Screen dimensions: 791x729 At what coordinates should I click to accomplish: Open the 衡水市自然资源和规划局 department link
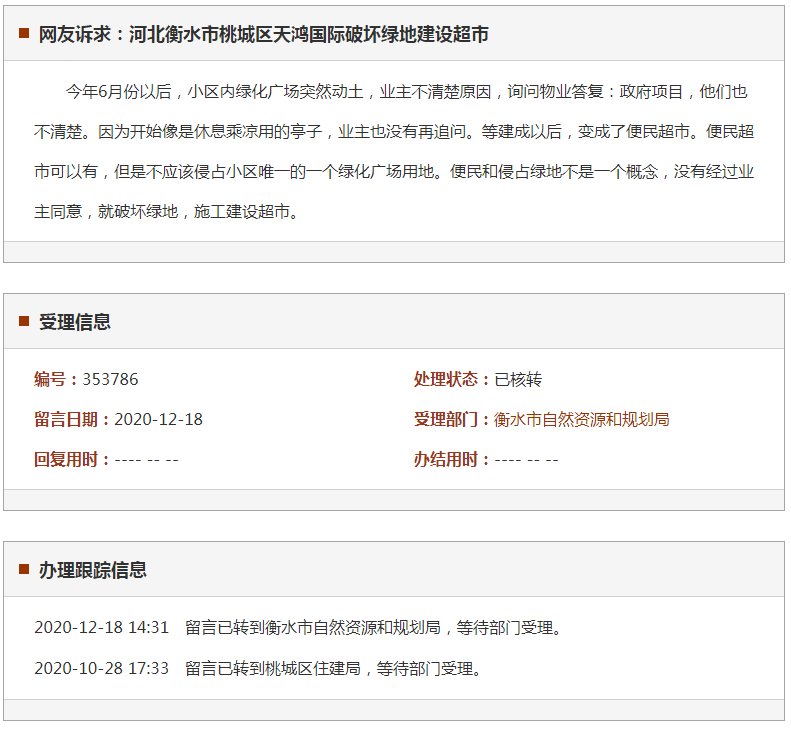[581, 419]
